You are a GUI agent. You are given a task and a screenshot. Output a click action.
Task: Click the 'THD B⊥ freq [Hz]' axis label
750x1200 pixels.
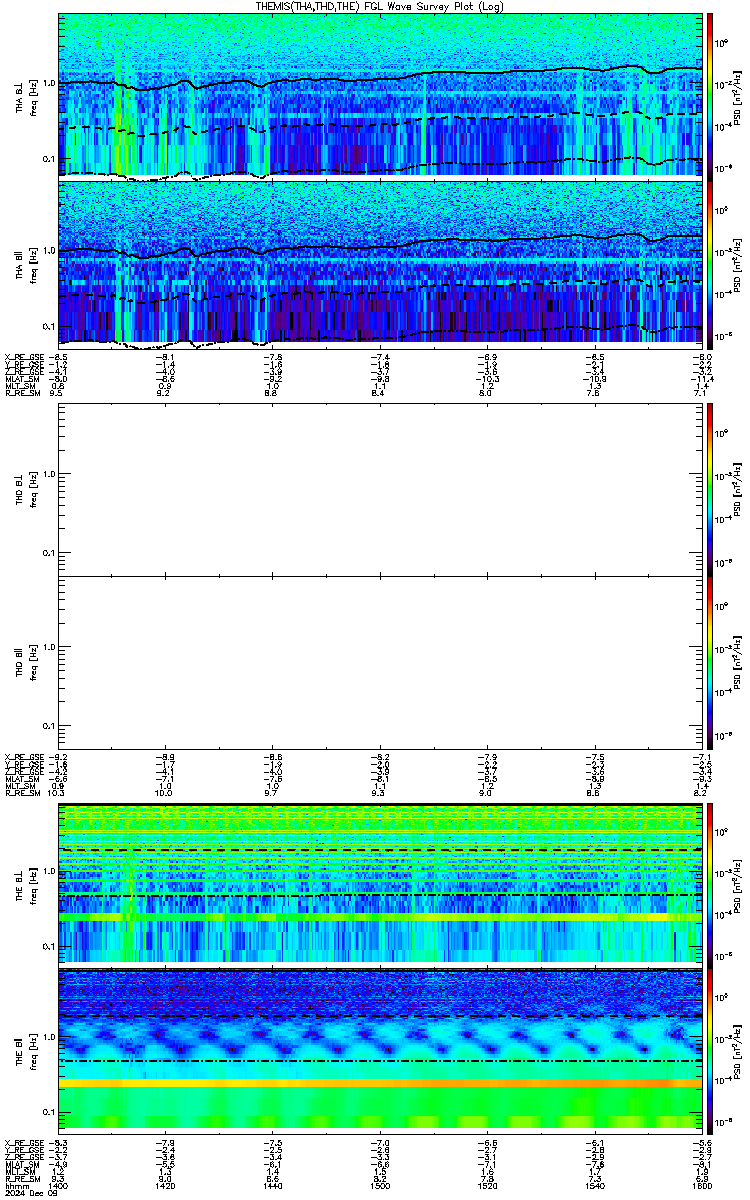27,489
